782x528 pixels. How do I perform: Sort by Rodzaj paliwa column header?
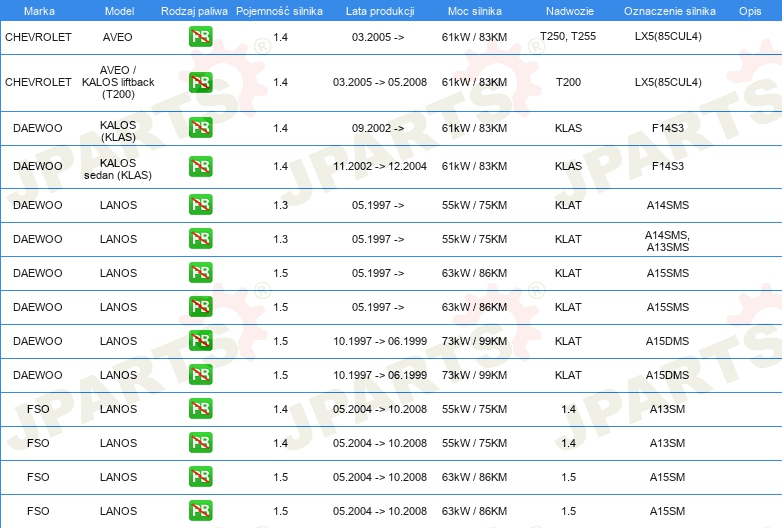pyautogui.click(x=194, y=10)
